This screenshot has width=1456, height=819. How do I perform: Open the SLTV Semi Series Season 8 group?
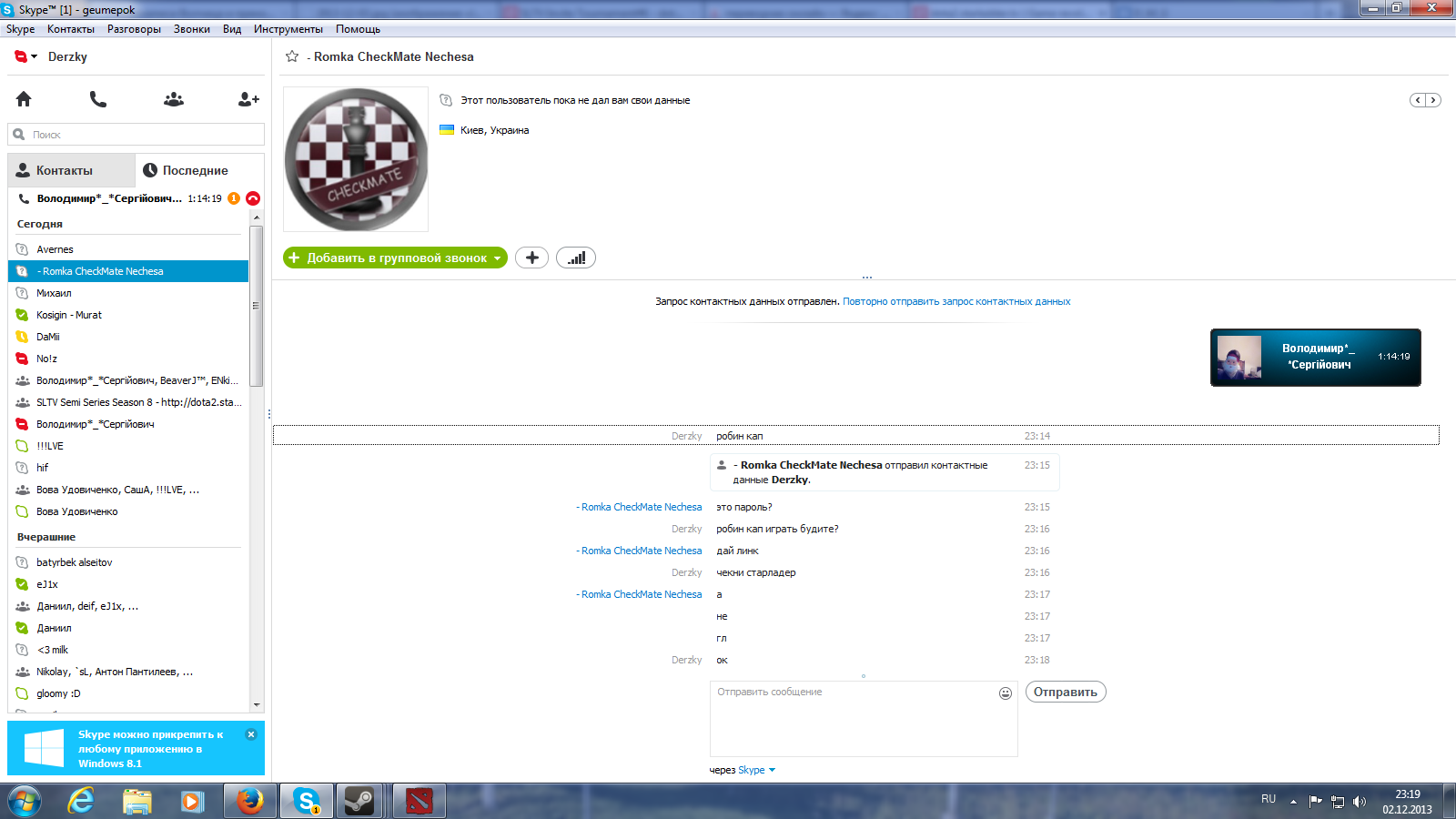[x=128, y=402]
